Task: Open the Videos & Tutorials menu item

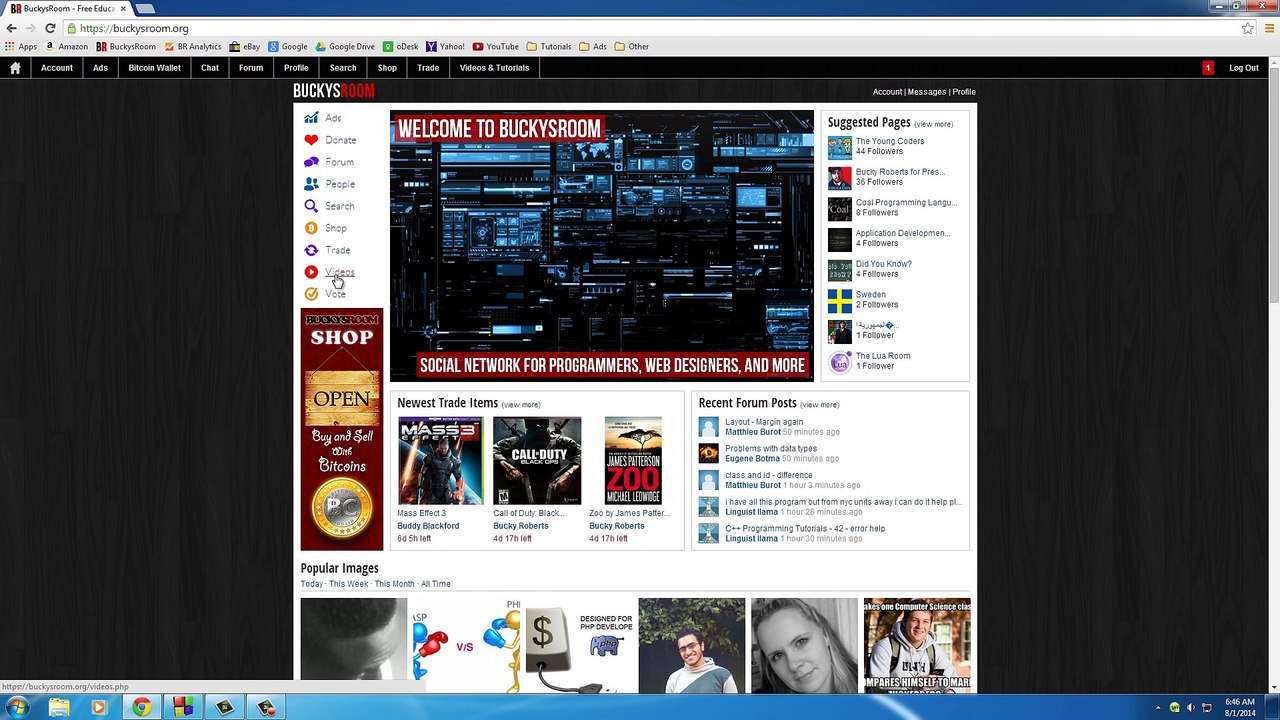Action: (x=494, y=68)
